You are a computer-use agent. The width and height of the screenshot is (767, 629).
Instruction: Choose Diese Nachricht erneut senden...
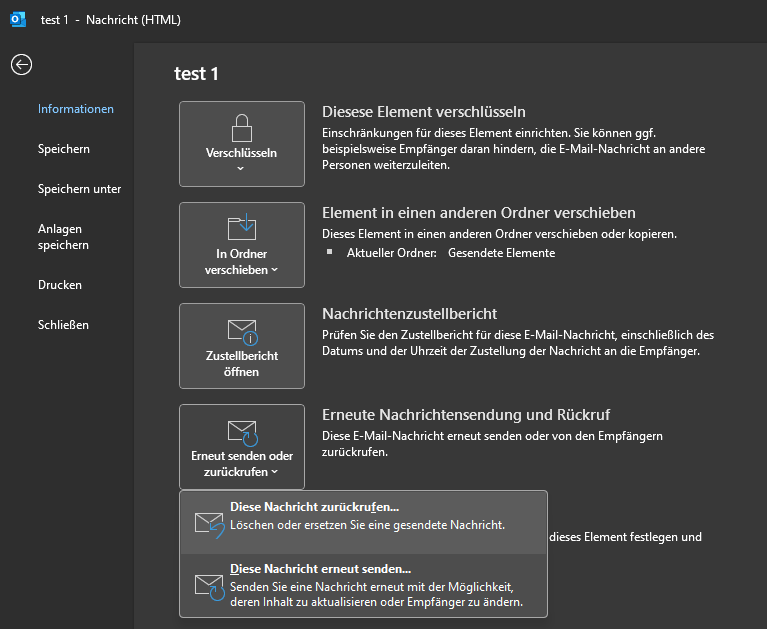[363, 585]
